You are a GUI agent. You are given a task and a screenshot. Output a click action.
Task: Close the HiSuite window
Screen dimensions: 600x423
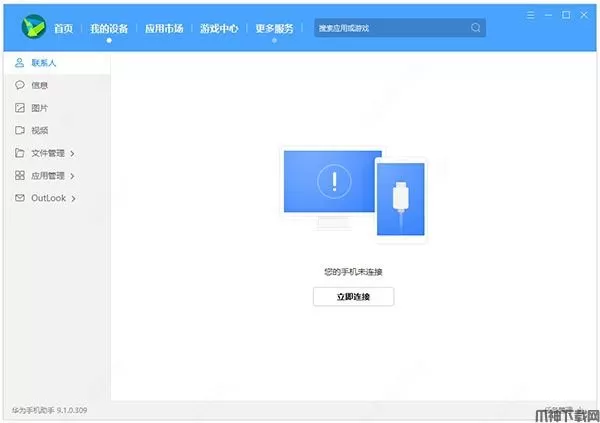click(584, 15)
